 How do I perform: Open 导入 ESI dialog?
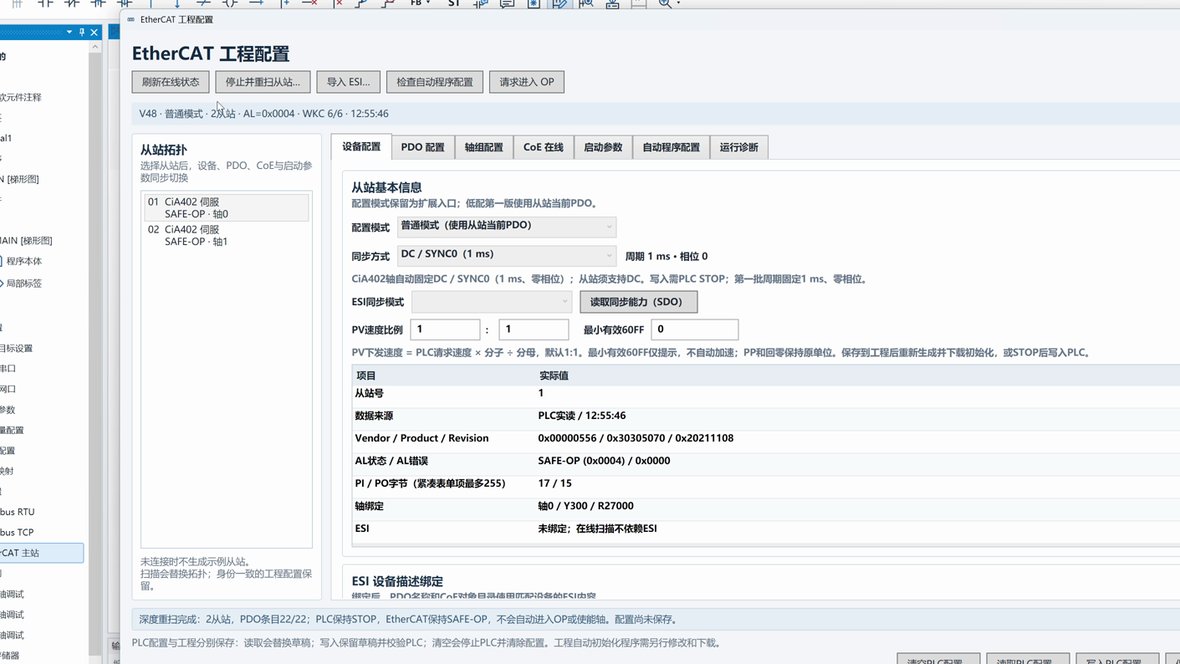[348, 82]
